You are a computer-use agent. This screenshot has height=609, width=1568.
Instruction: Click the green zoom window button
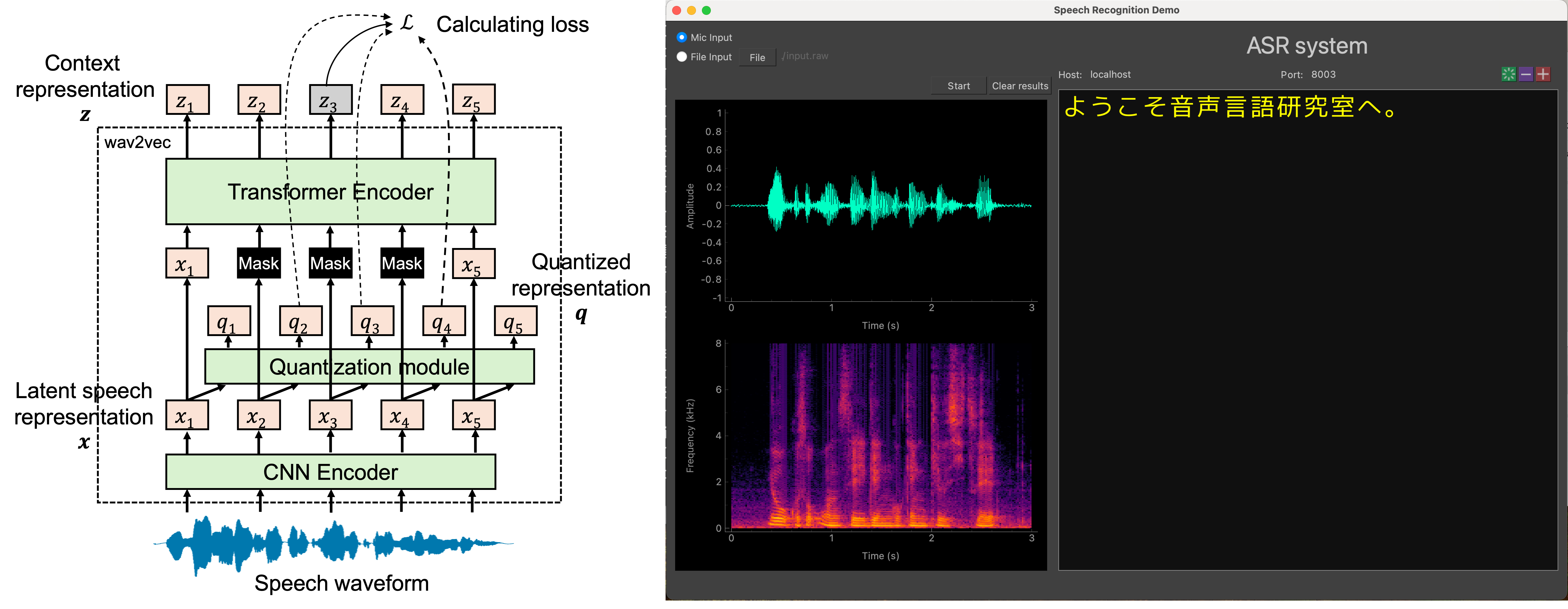pyautogui.click(x=706, y=10)
